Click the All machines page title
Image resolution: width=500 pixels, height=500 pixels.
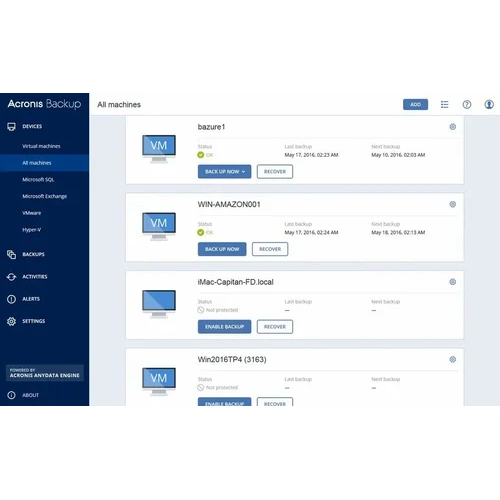[x=119, y=105]
